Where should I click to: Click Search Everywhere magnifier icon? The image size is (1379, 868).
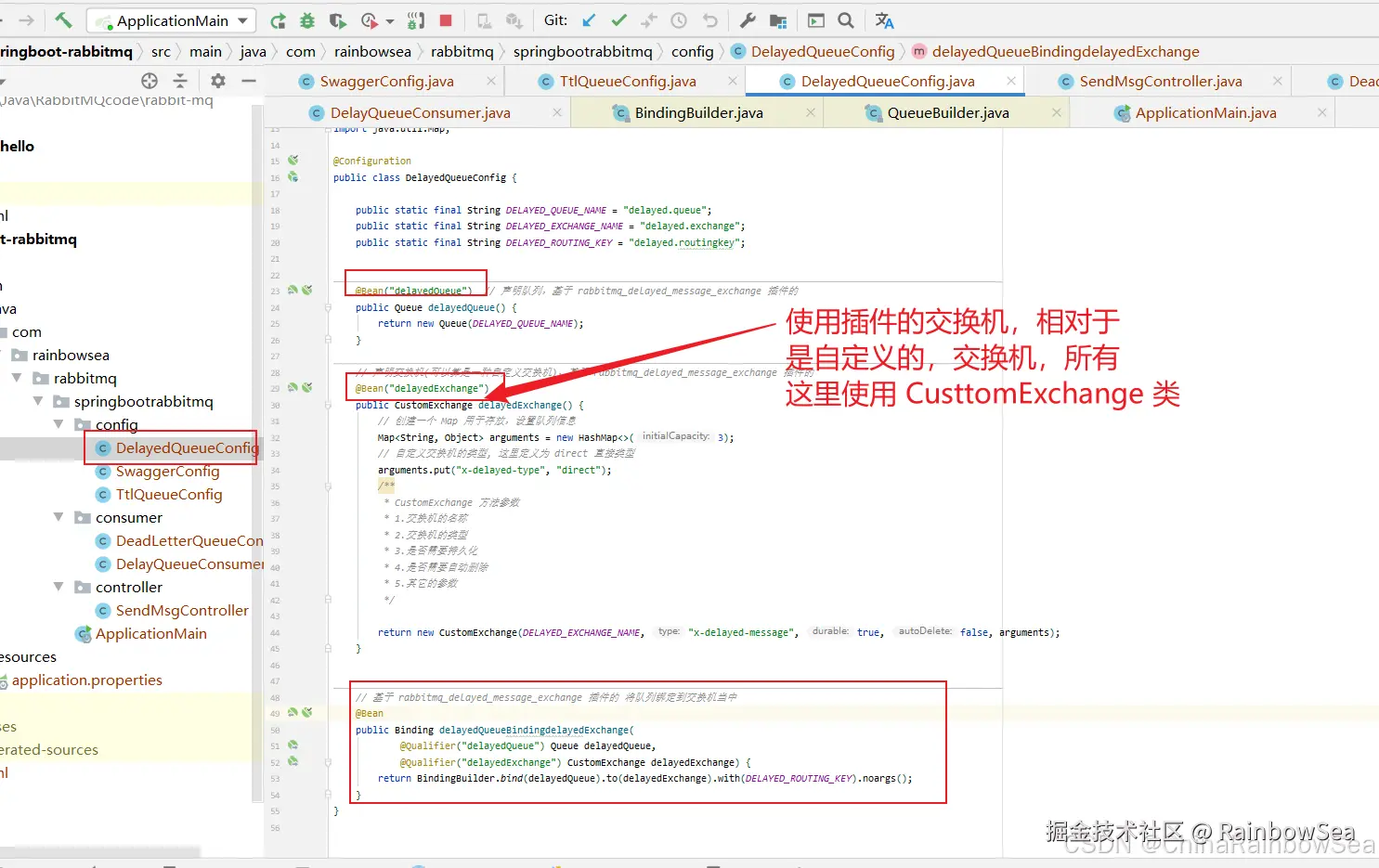[846, 20]
